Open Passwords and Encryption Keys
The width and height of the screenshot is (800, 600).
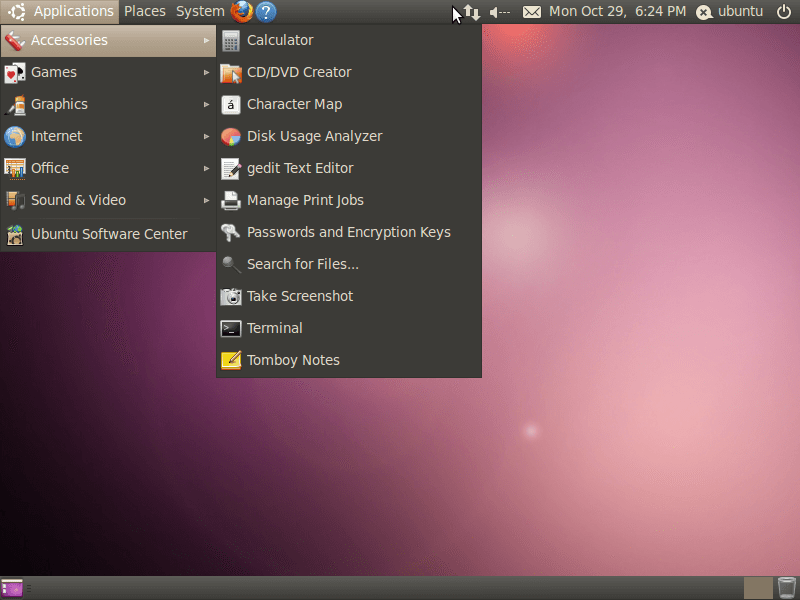click(x=349, y=232)
